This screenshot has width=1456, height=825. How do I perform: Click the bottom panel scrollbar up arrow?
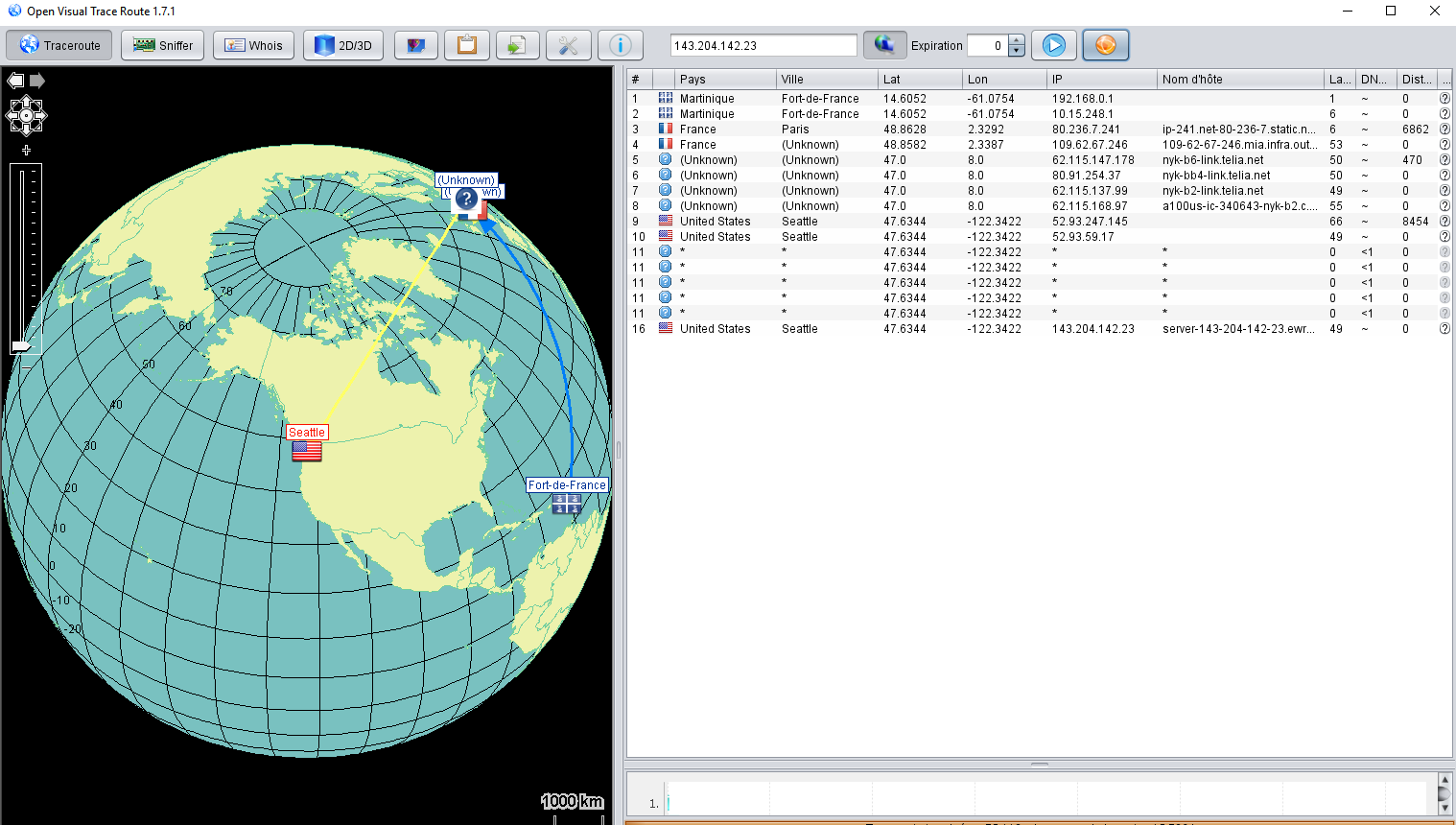[x=1444, y=780]
